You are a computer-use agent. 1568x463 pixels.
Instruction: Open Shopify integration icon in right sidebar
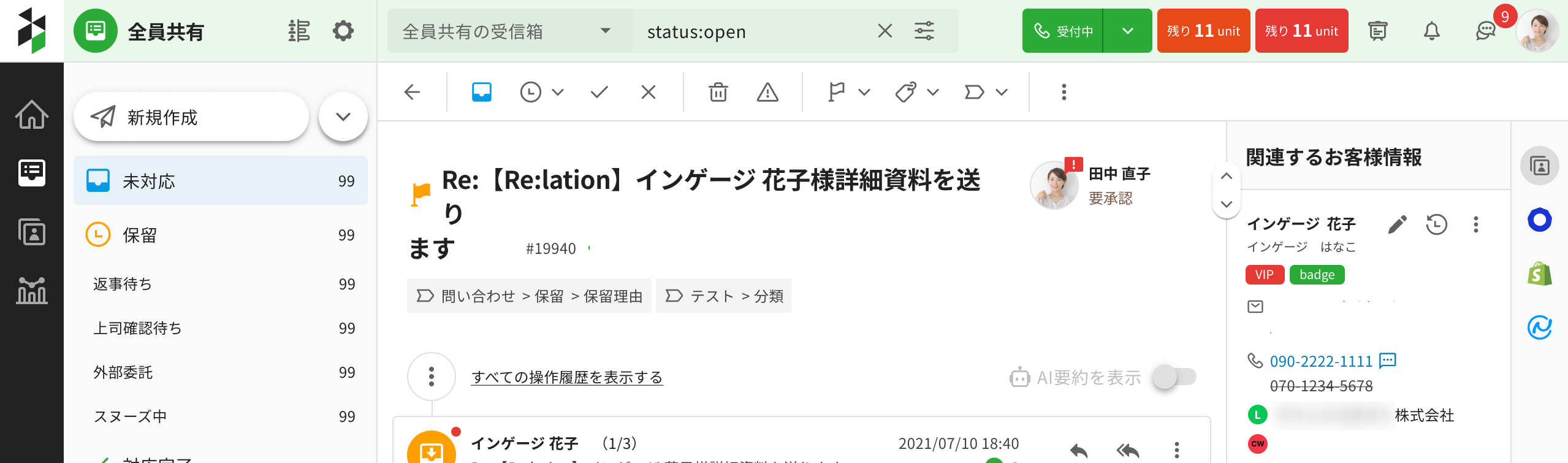[x=1539, y=274]
